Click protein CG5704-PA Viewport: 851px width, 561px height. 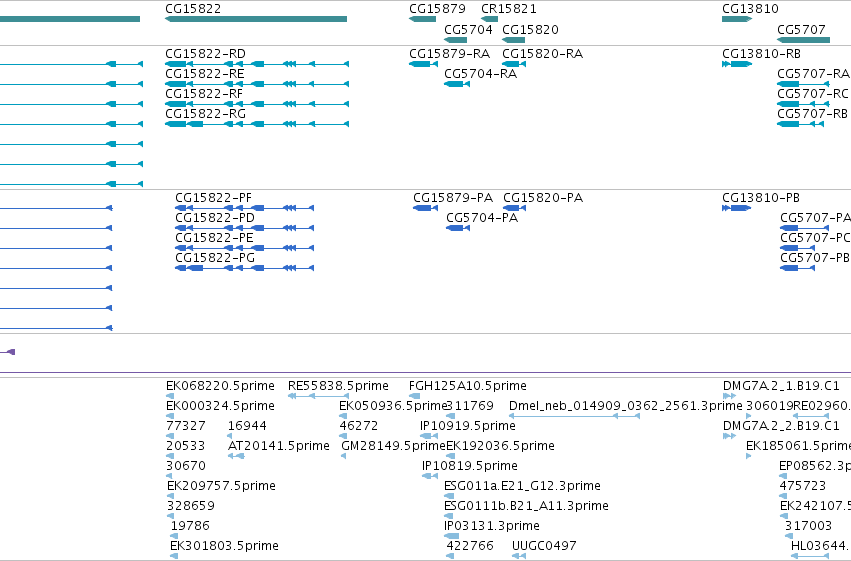coord(458,228)
